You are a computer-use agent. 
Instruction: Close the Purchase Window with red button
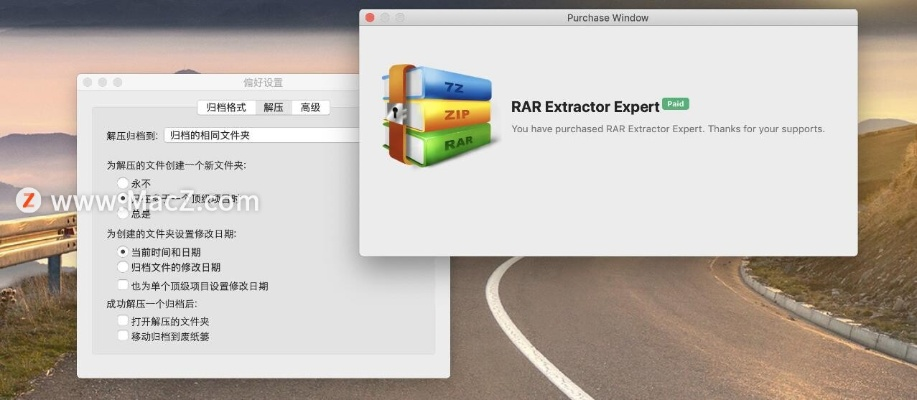[x=370, y=18]
